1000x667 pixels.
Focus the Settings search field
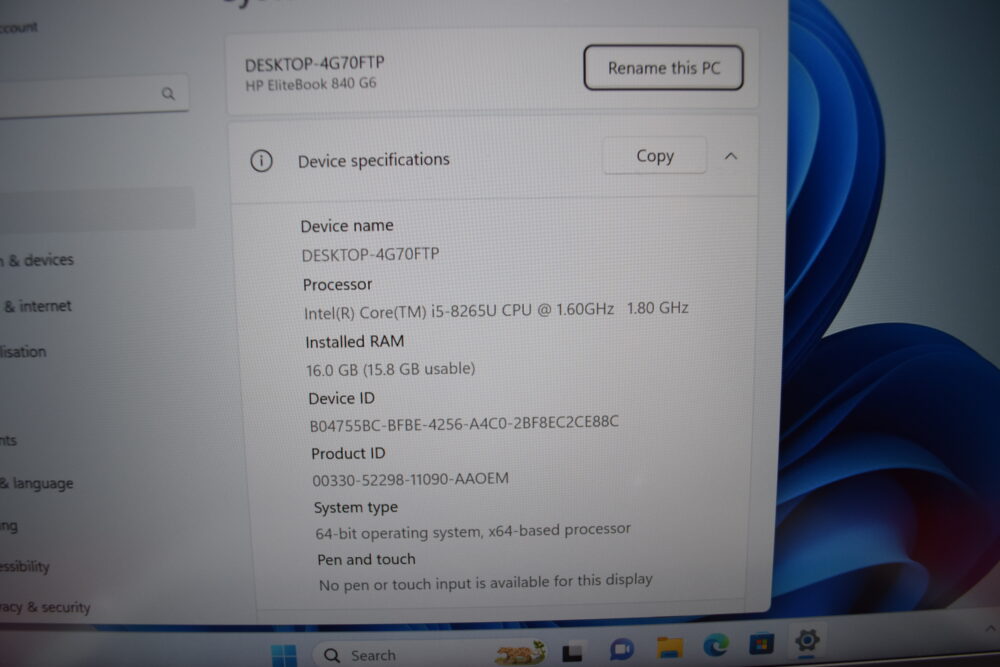tap(93, 96)
